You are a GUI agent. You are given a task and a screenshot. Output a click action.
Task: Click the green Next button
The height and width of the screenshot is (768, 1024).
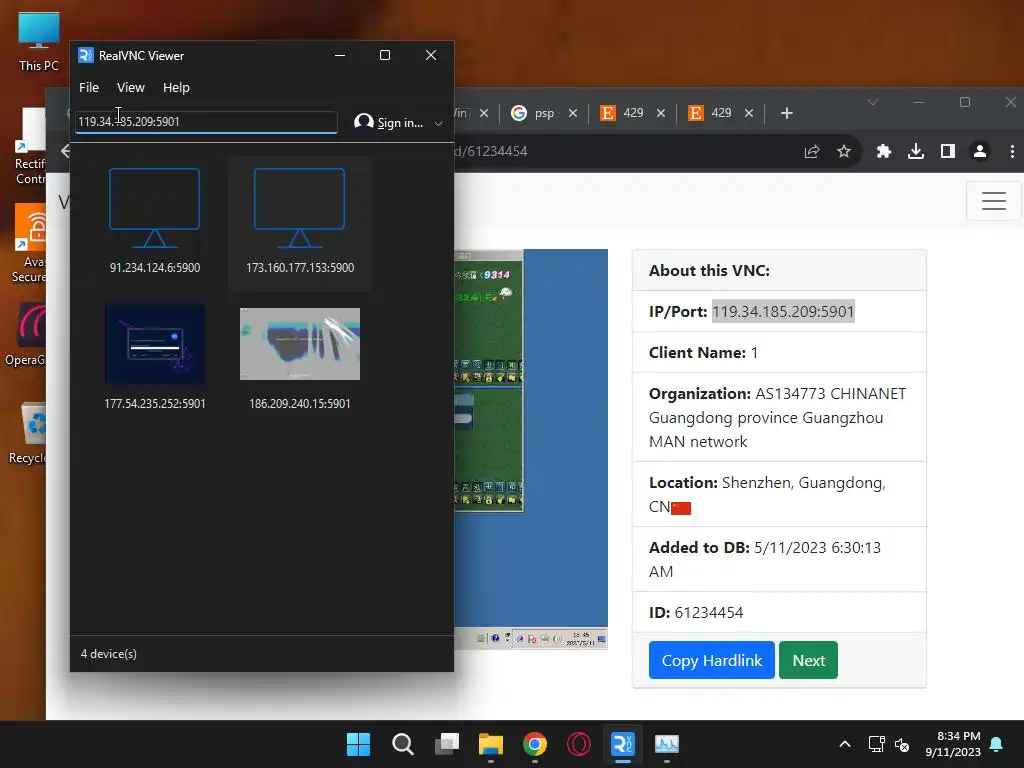808,660
